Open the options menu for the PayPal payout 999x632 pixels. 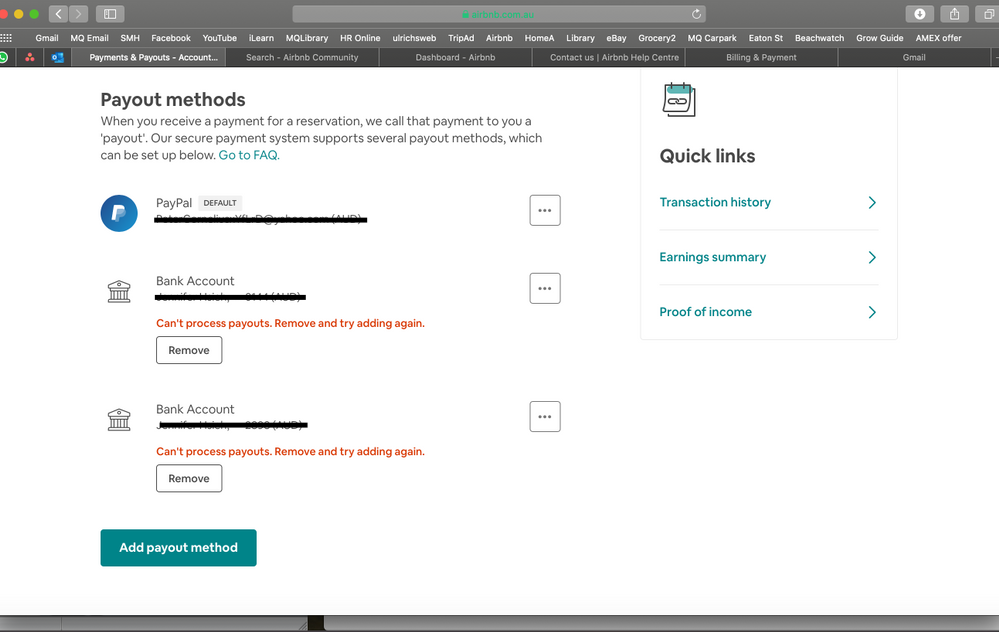point(545,210)
